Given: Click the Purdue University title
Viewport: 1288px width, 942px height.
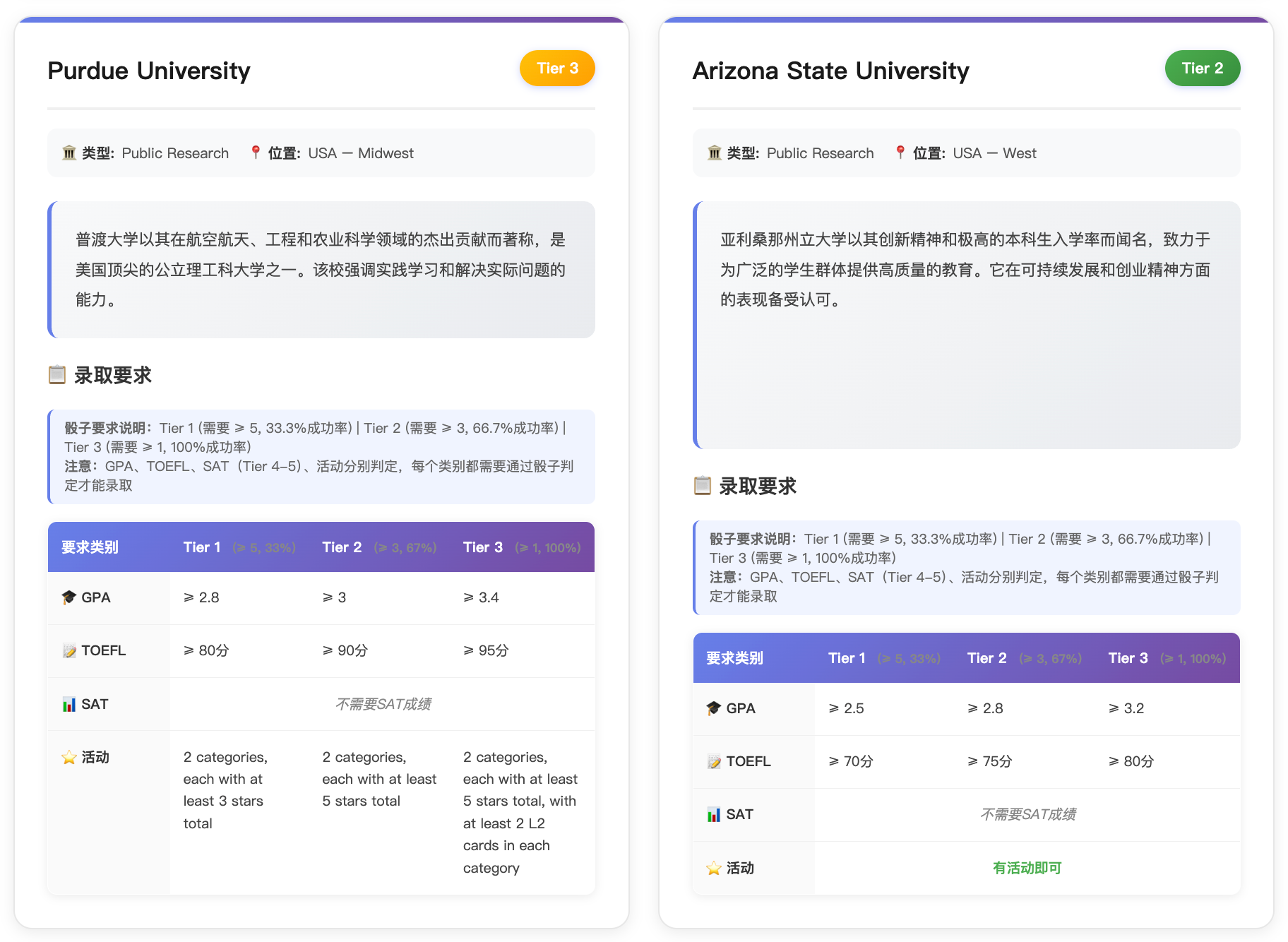Looking at the screenshot, I should (x=148, y=70).
